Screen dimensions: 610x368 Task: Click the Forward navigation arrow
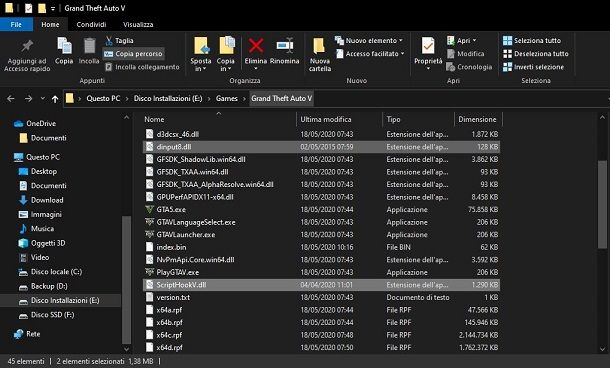pos(28,99)
